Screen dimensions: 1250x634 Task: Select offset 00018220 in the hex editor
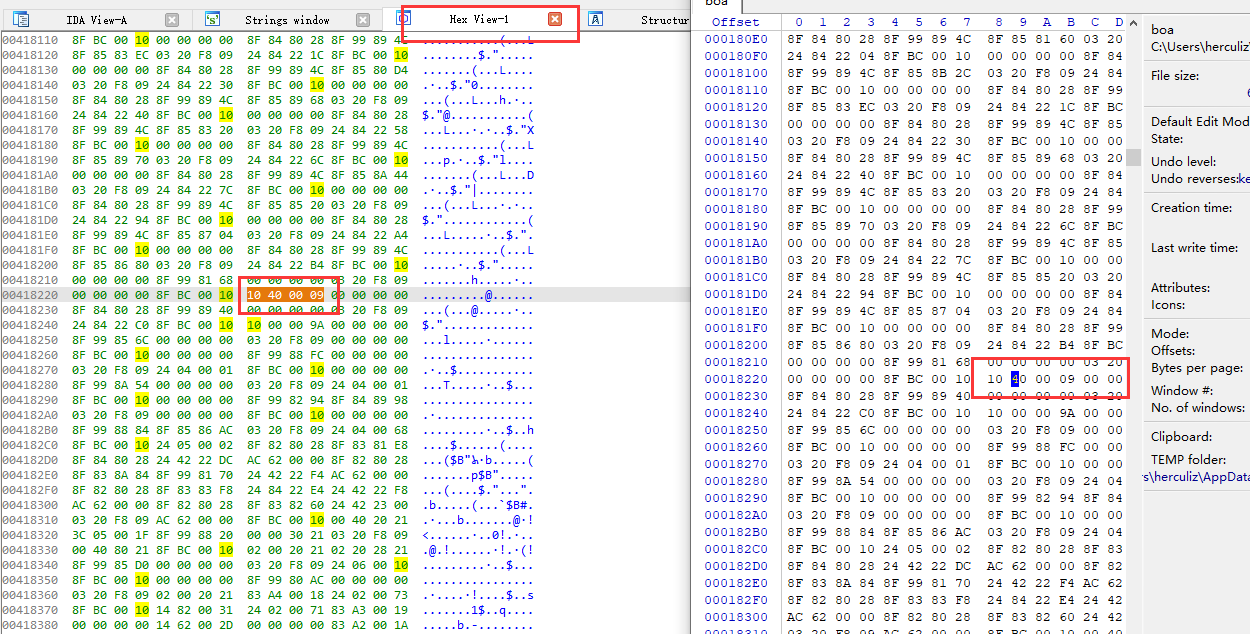(x=737, y=379)
